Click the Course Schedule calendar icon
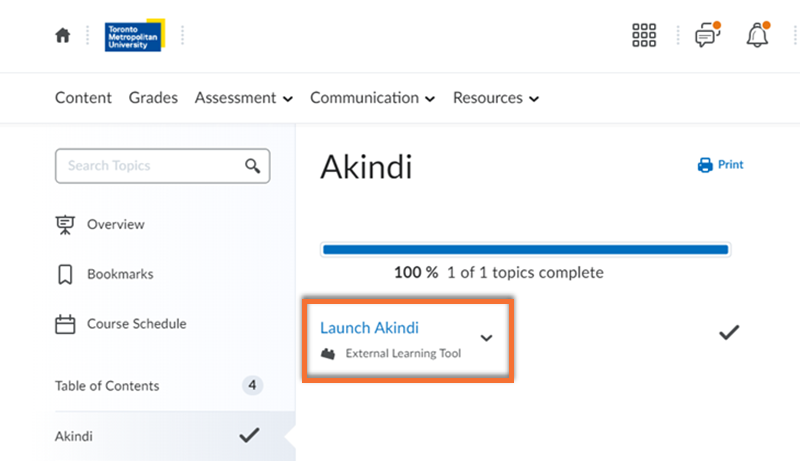Viewport: 800px width, 461px height. pyautogui.click(x=65, y=324)
